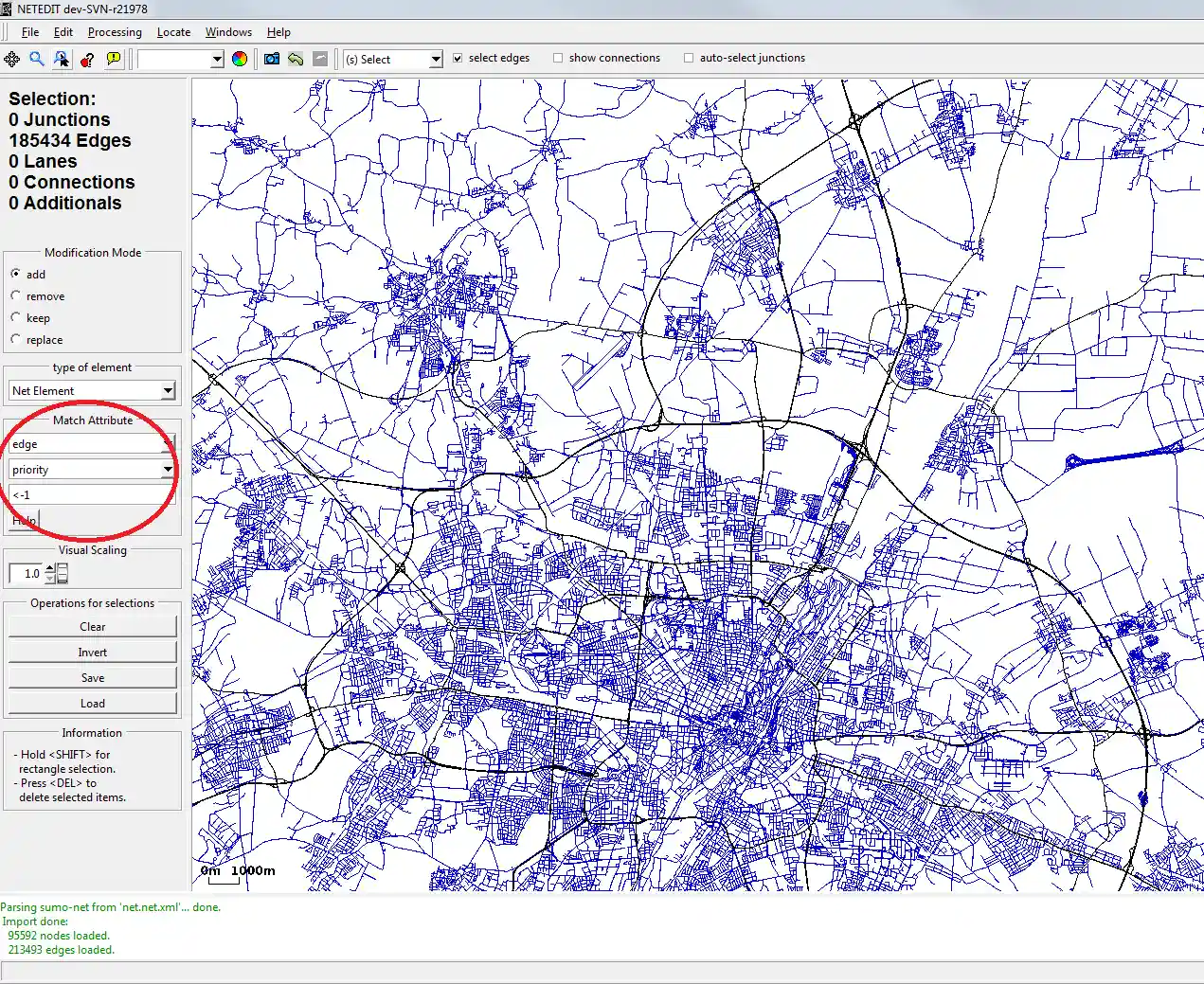Click the locate-with-cursor magnifier icon

62,59
